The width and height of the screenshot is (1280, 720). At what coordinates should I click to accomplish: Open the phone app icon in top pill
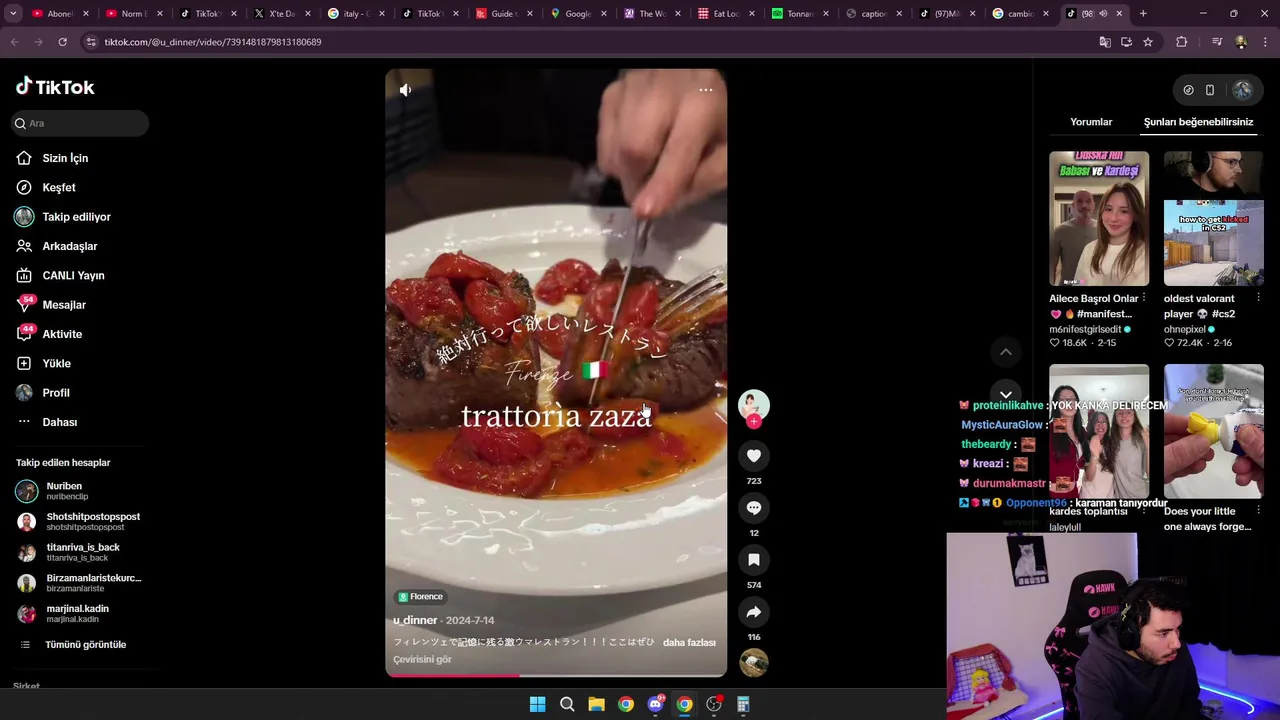pos(1210,90)
